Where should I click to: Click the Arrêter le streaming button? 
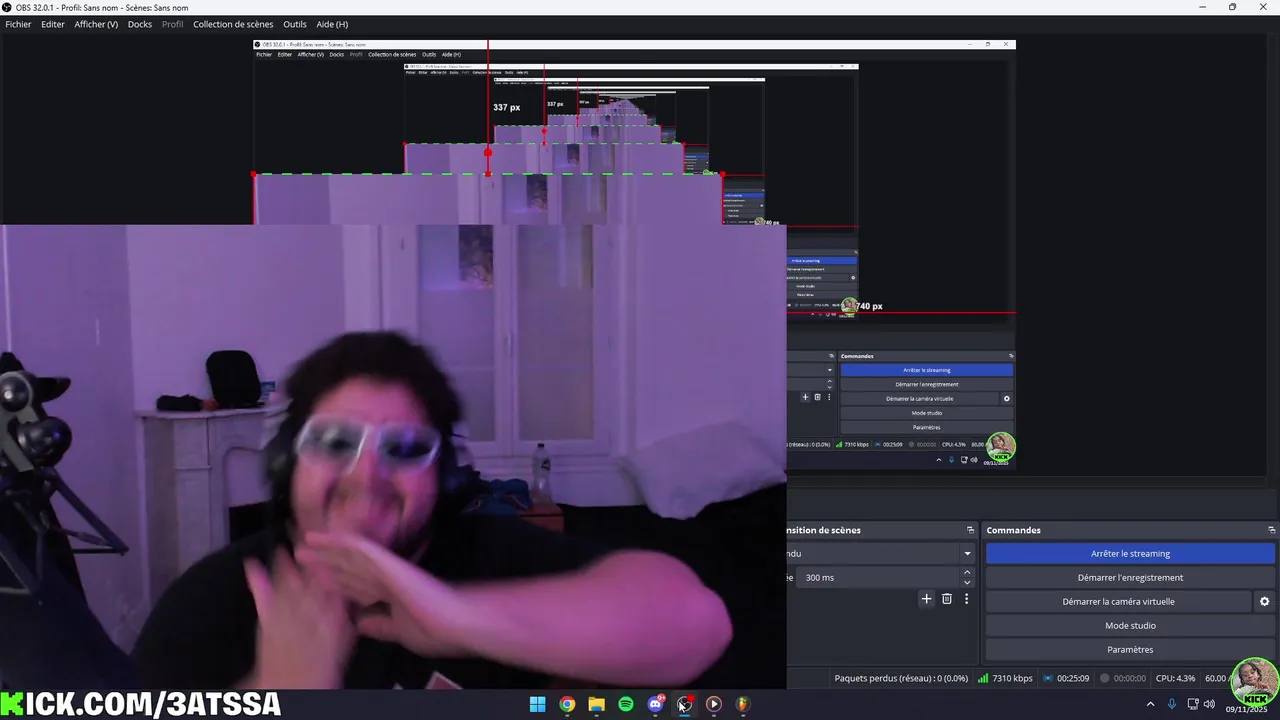(x=1130, y=553)
